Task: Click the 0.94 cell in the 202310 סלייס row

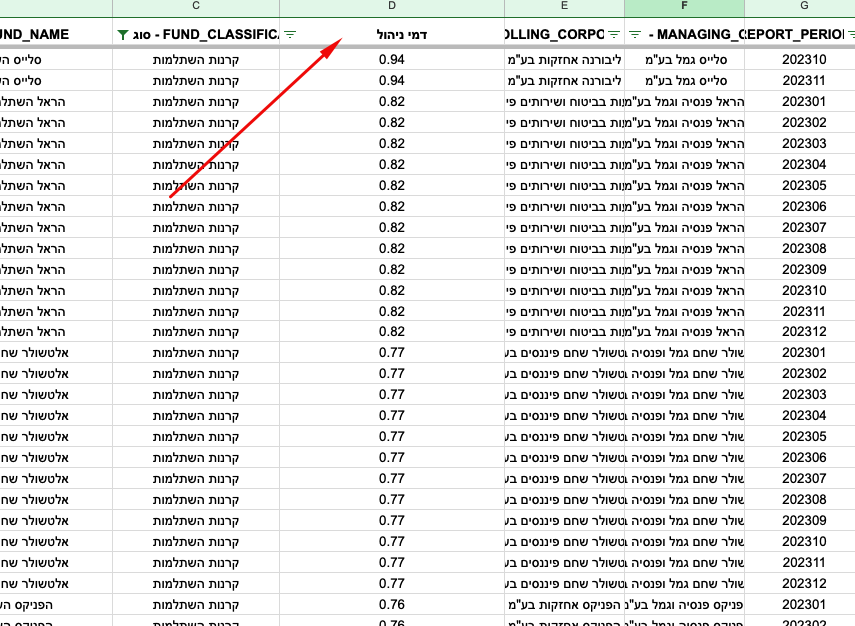Action: tap(392, 59)
